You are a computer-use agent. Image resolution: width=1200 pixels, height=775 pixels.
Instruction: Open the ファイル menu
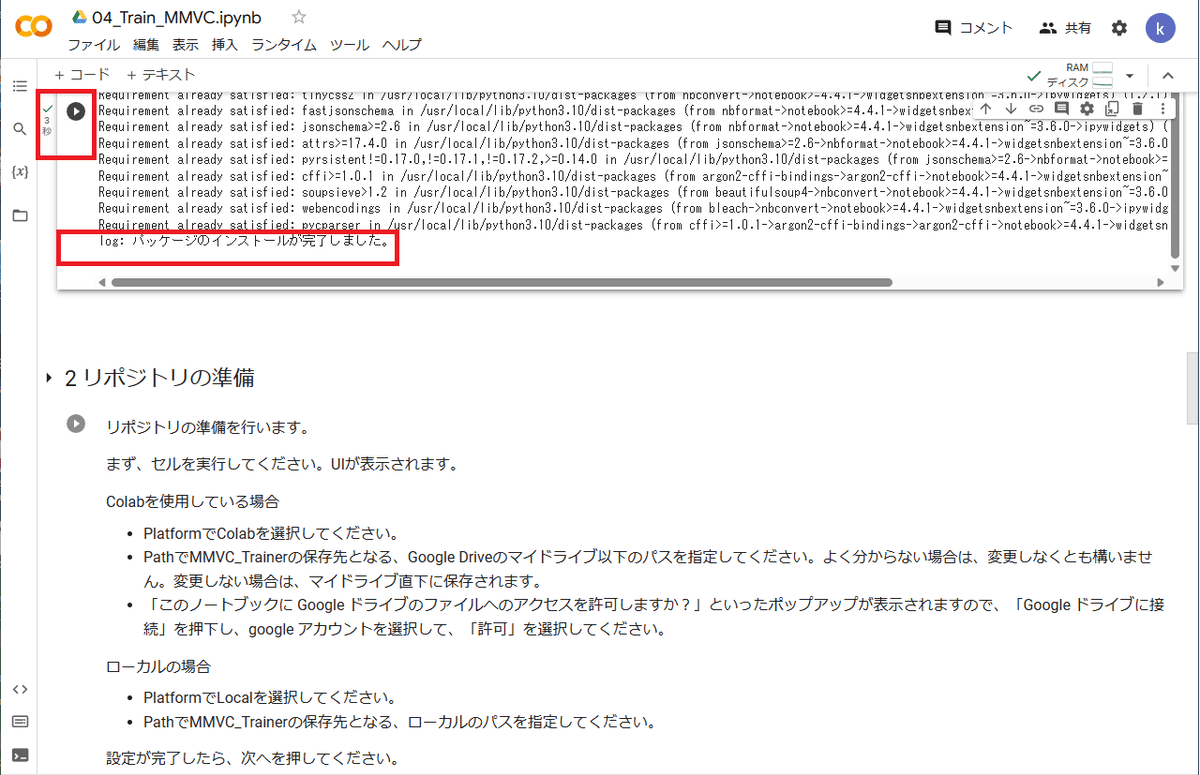point(94,45)
